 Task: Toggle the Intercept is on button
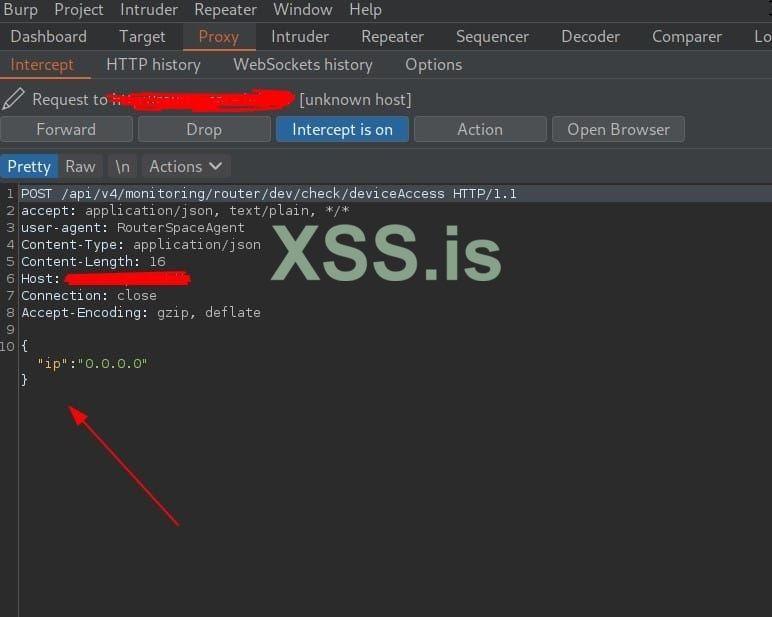342,130
